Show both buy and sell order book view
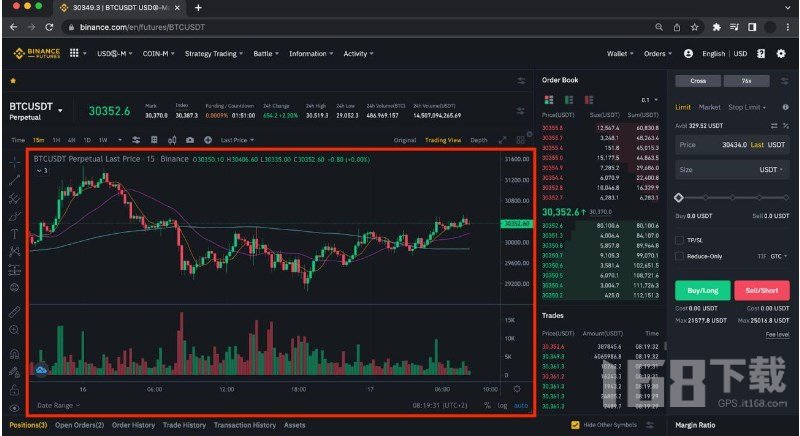 point(549,99)
